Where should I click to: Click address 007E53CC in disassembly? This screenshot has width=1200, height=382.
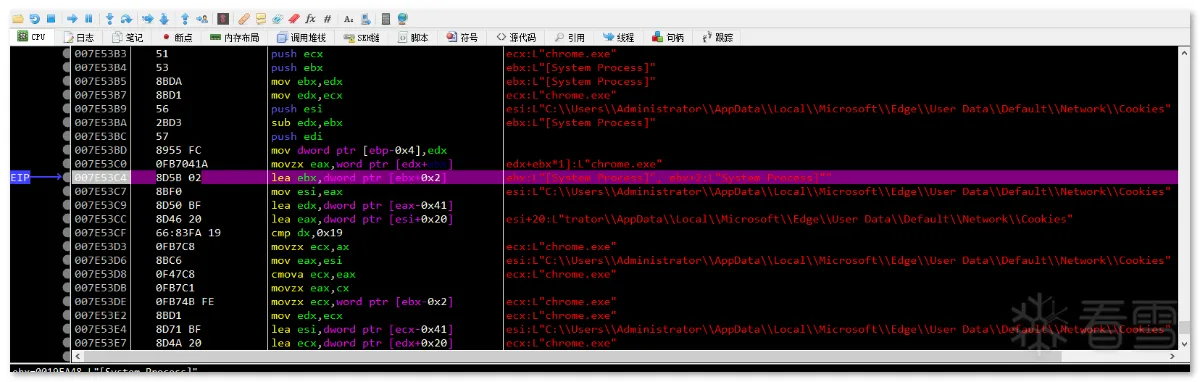(x=101, y=218)
